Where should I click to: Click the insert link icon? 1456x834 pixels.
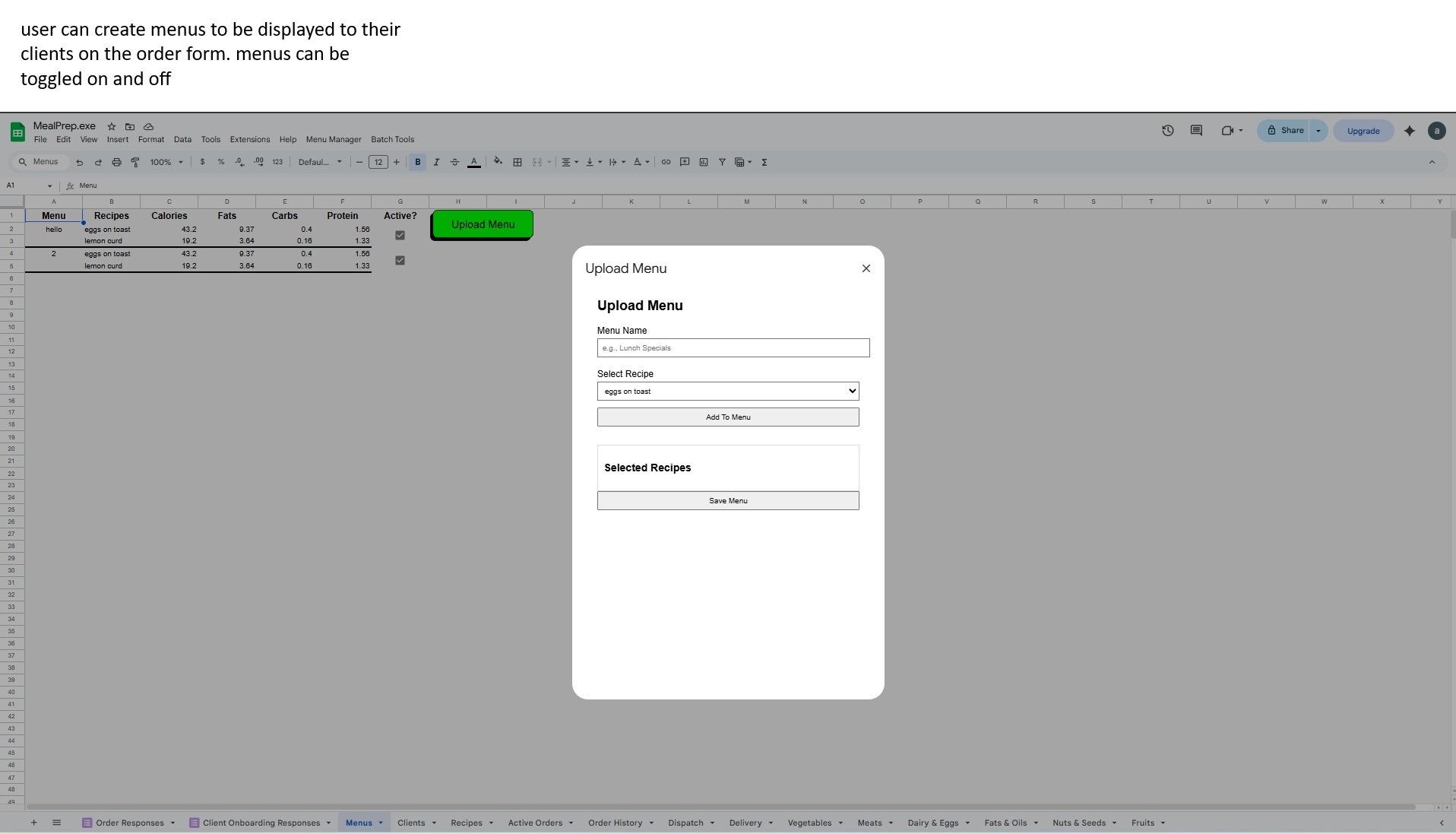[x=666, y=162]
